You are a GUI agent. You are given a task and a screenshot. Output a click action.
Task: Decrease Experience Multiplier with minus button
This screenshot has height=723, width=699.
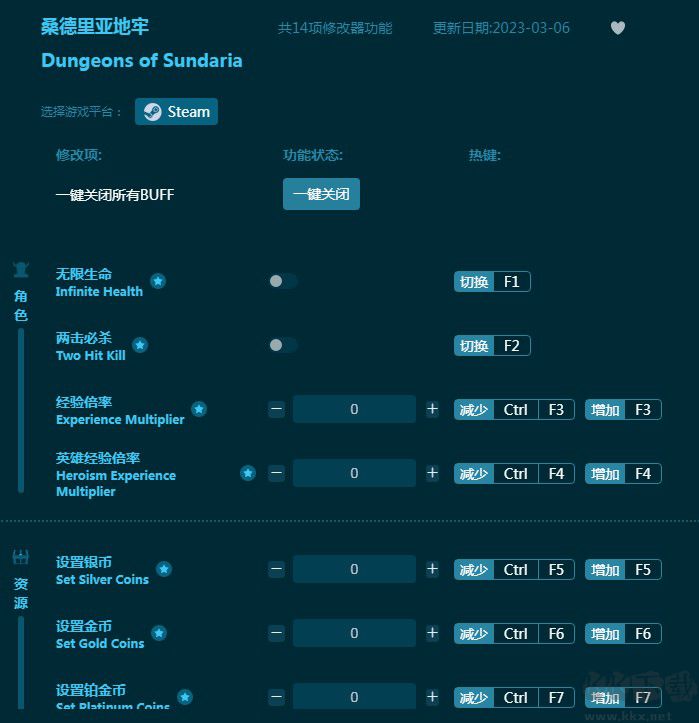click(x=276, y=409)
